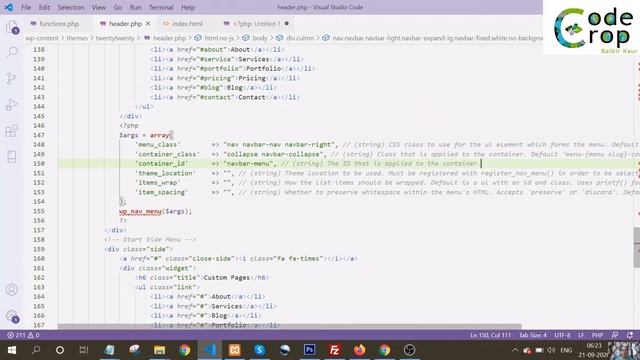The image size is (640, 360).
Task: Open Task View on the taskbar
Action: (84, 350)
